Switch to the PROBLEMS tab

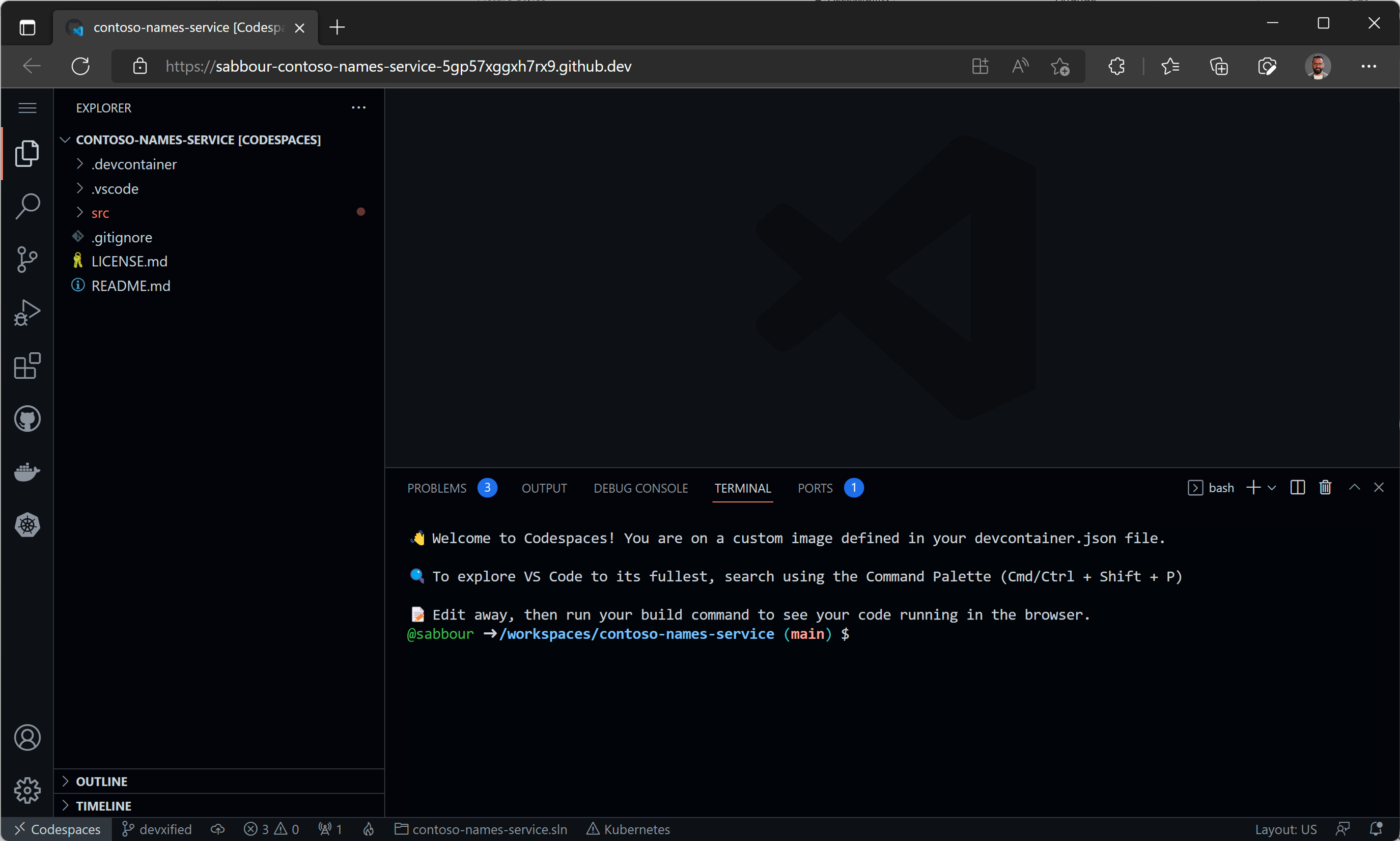click(x=437, y=489)
